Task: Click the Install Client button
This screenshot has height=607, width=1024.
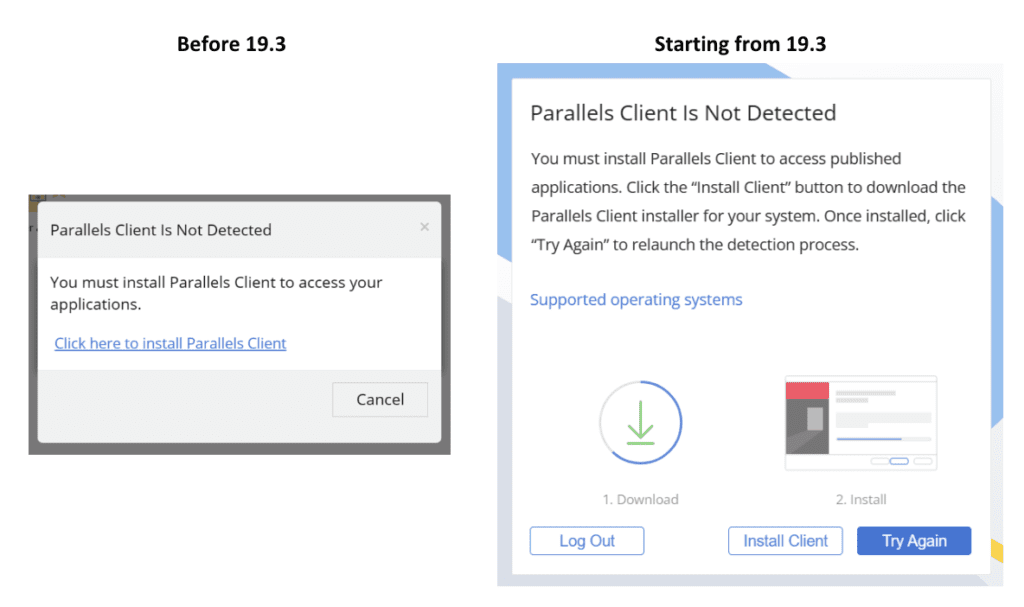Action: [785, 540]
